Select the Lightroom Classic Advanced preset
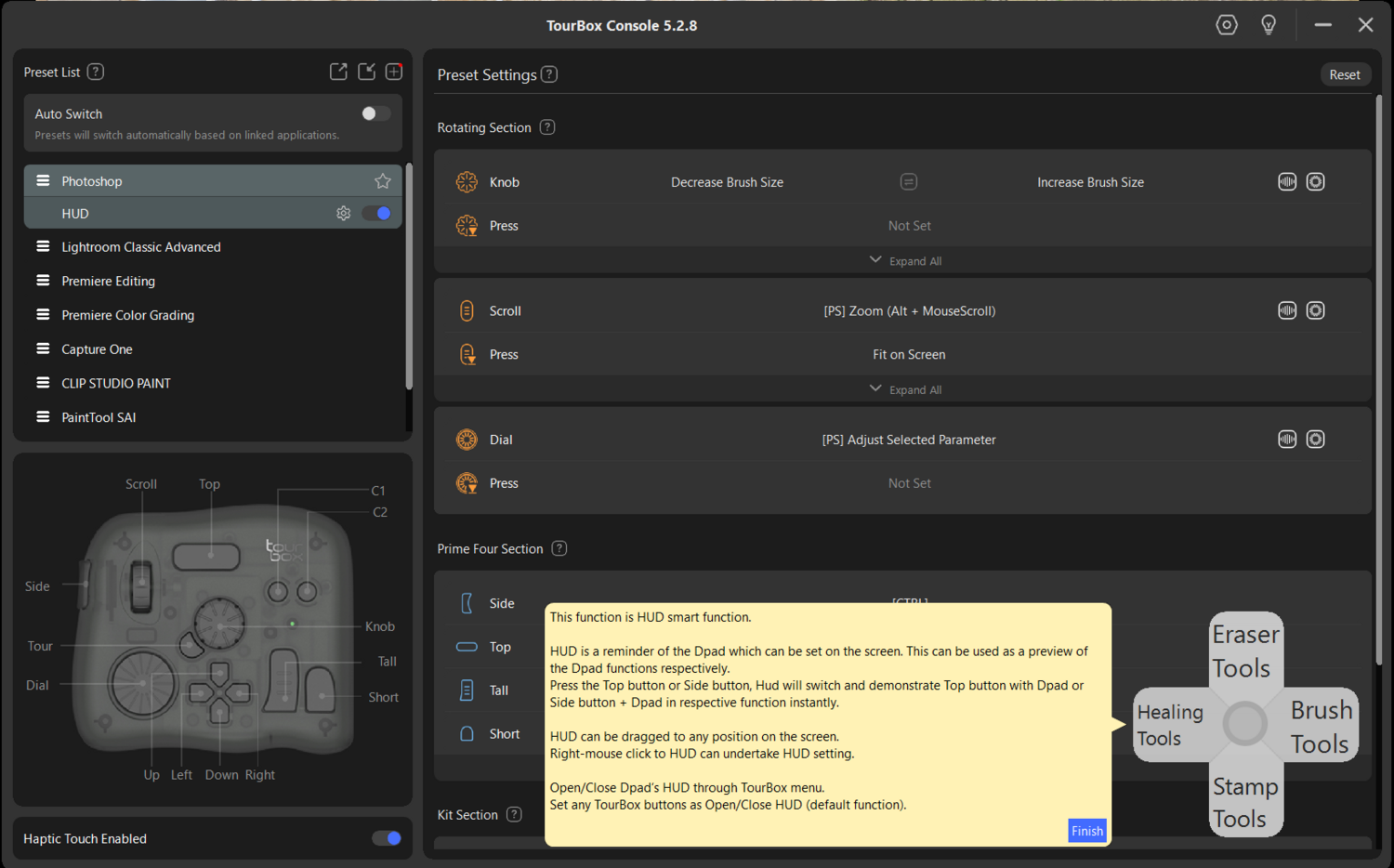Screen dimensions: 1394x868 tap(213, 247)
